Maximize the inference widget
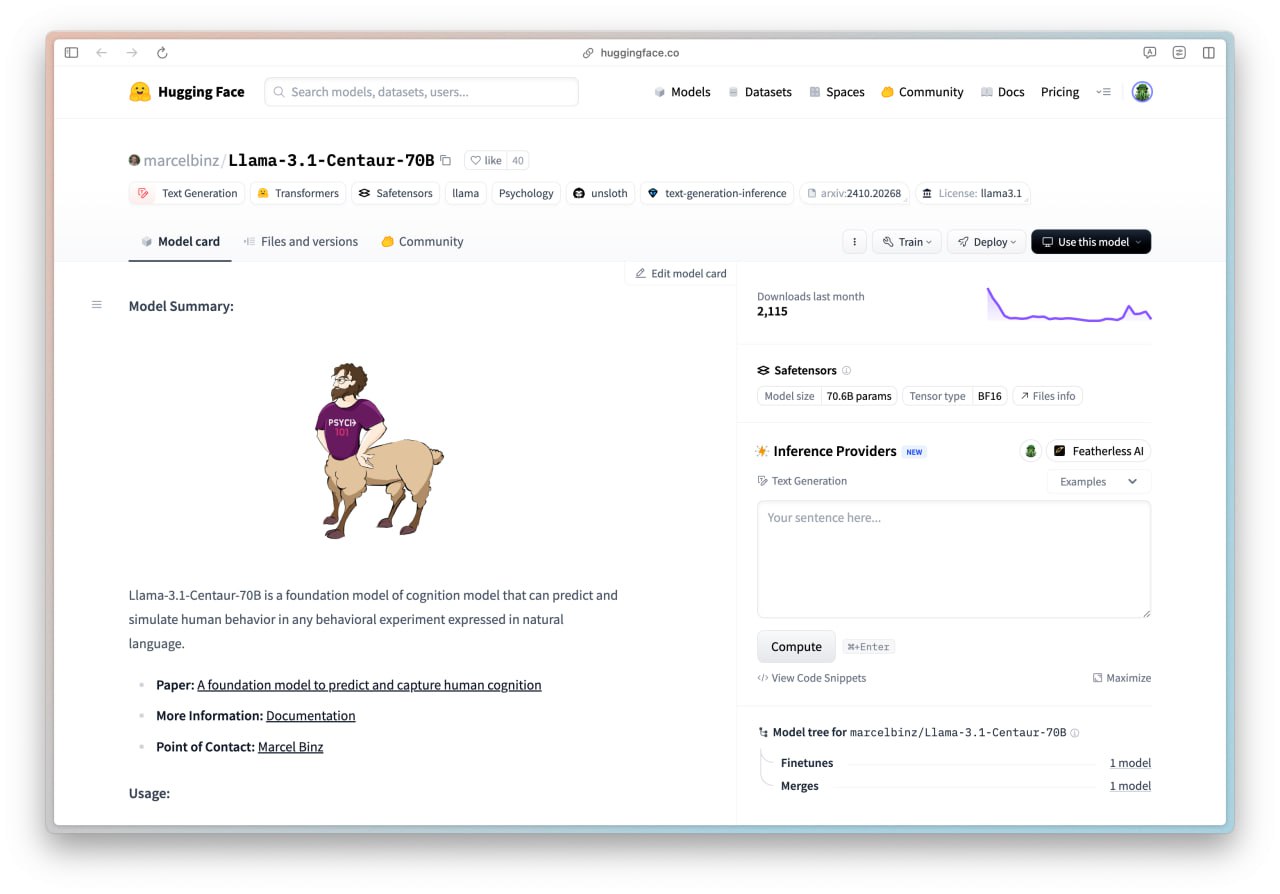Image resolution: width=1280 pixels, height=894 pixels. [1121, 678]
